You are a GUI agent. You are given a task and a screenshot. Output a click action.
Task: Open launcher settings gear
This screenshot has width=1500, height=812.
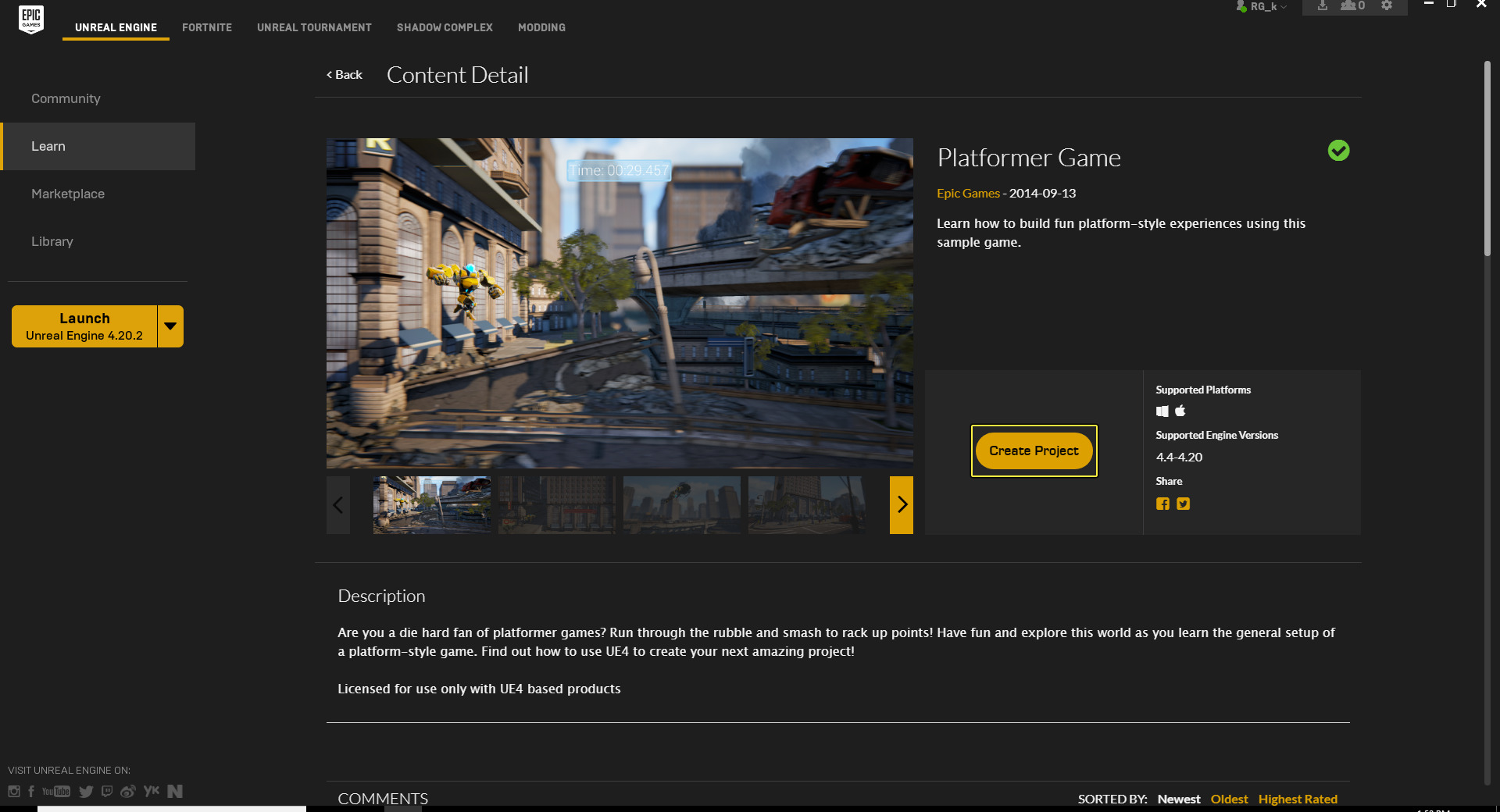coord(1387,6)
